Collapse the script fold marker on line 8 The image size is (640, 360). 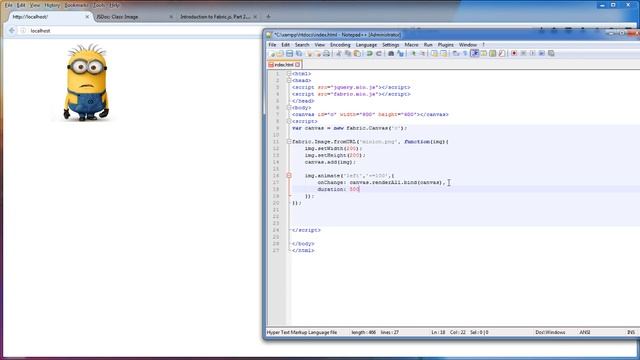tap(289, 121)
